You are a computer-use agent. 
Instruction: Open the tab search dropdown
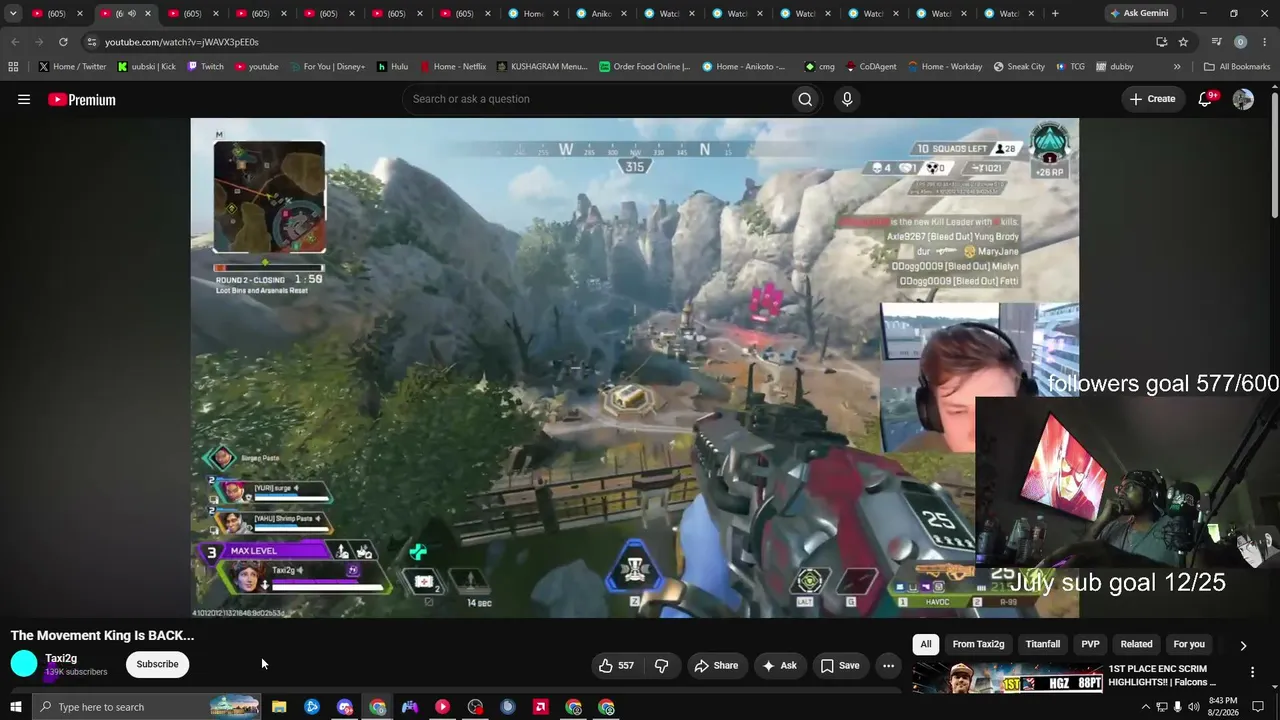pyautogui.click(x=13, y=14)
